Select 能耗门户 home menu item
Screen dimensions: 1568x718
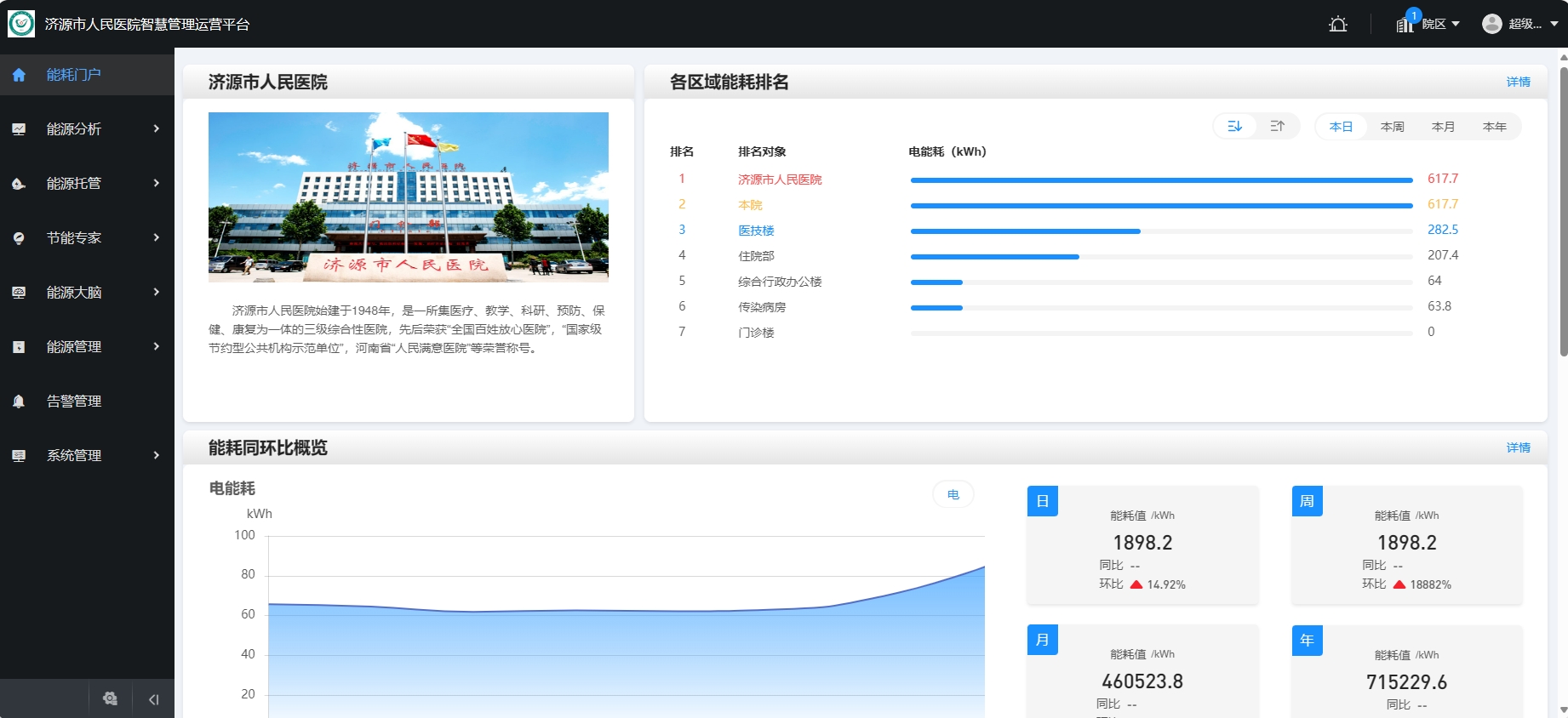pos(74,75)
